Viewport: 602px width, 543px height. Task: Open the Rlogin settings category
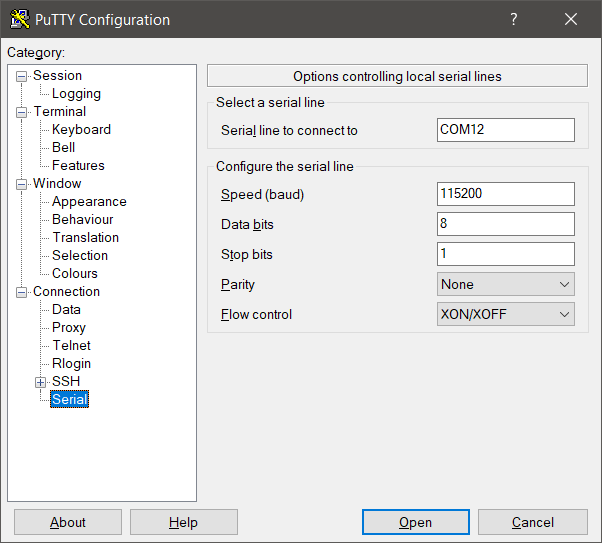tap(71, 364)
